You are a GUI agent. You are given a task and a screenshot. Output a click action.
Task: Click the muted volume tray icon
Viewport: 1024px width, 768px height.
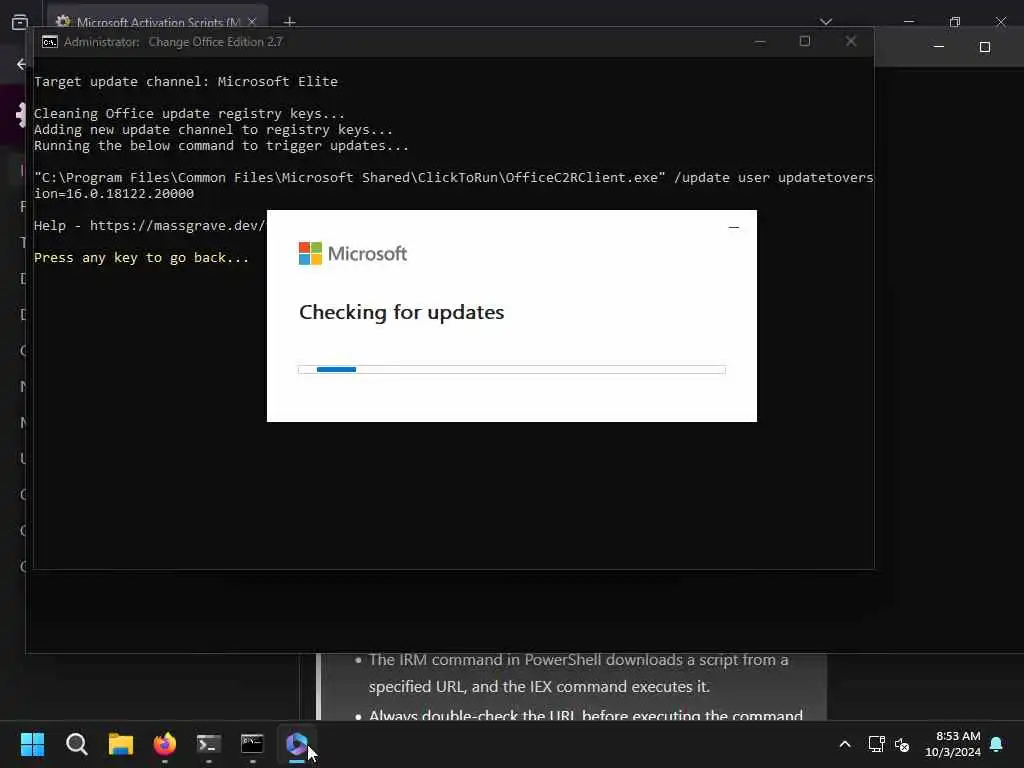pyautogui.click(x=902, y=744)
